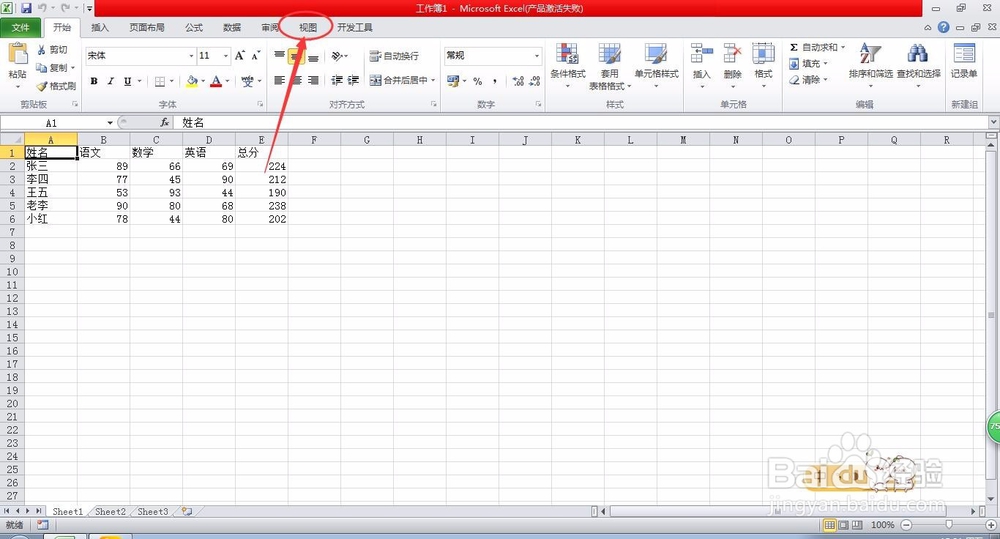Toggle center text alignment

(296, 80)
